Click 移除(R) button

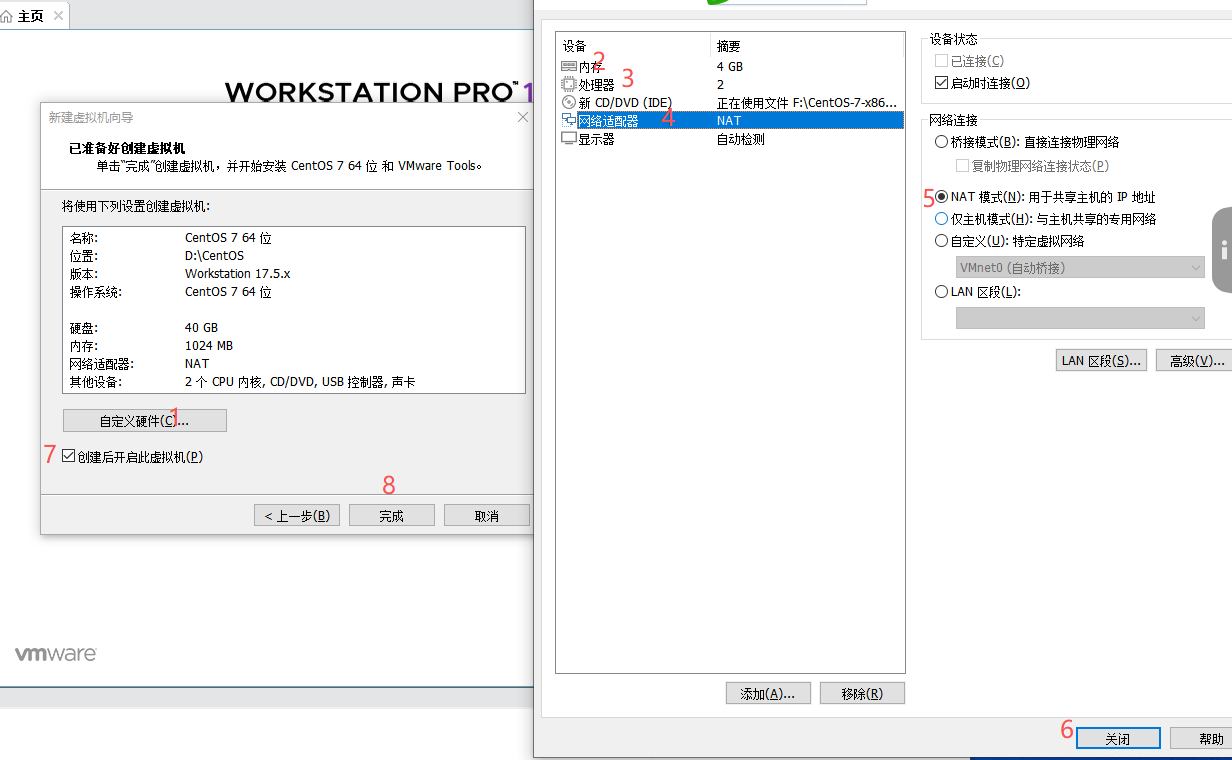[862, 694]
